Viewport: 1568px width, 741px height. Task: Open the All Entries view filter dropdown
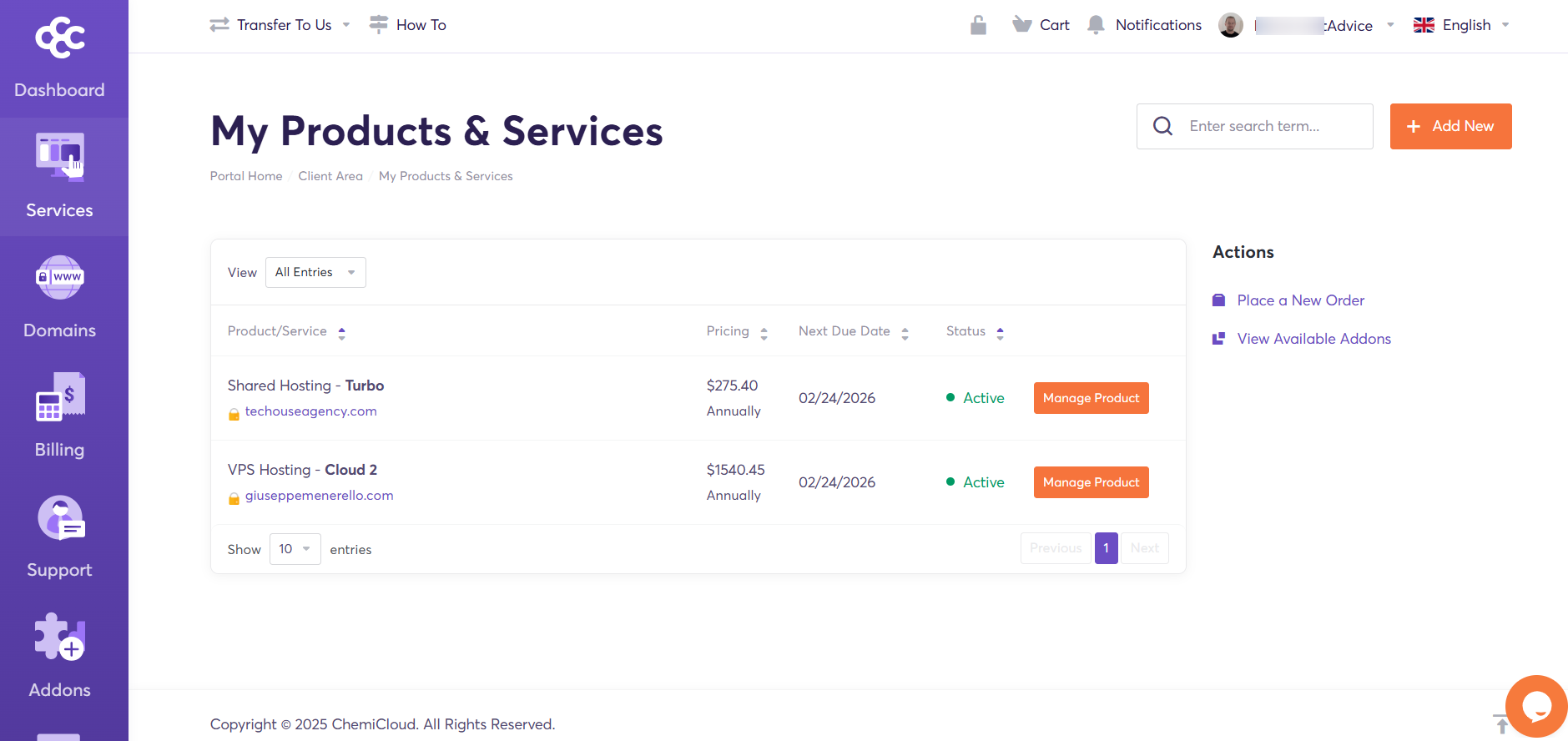(315, 273)
